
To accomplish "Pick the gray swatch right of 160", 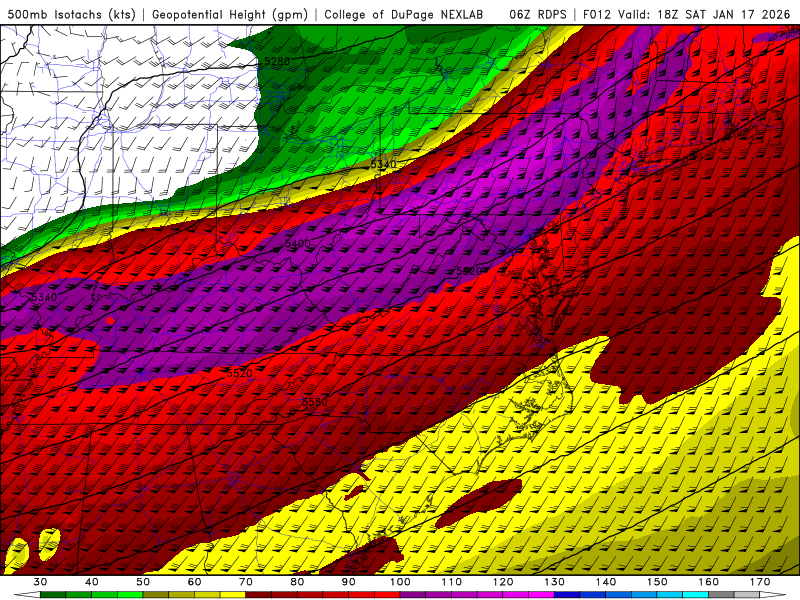I will click(721, 595).
